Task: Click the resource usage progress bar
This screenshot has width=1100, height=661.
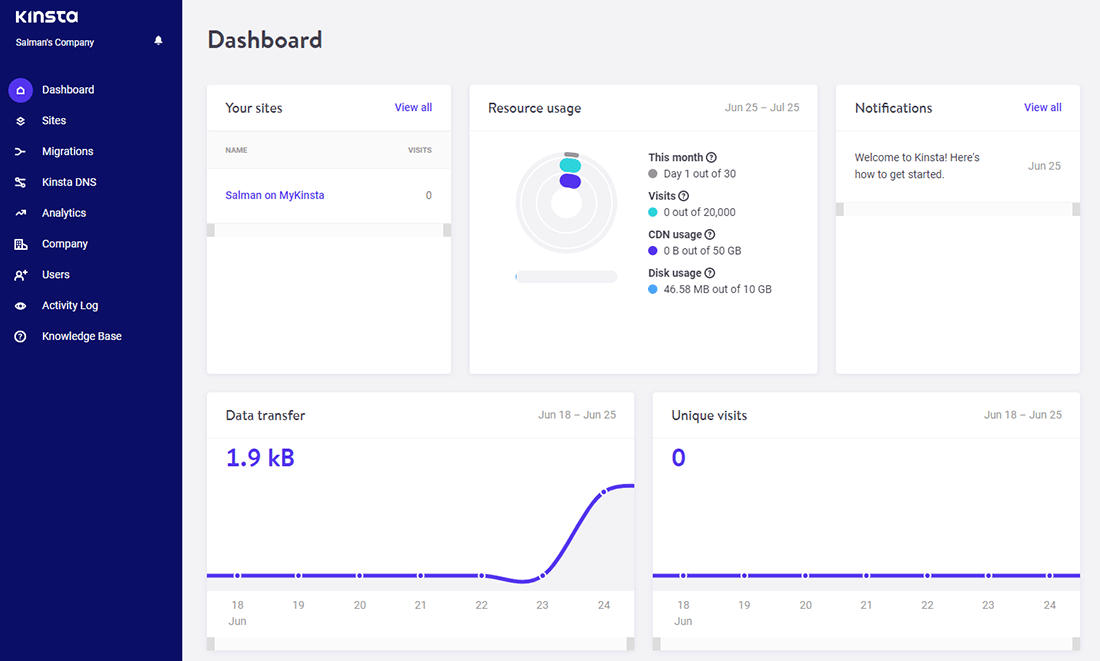Action: point(566,276)
